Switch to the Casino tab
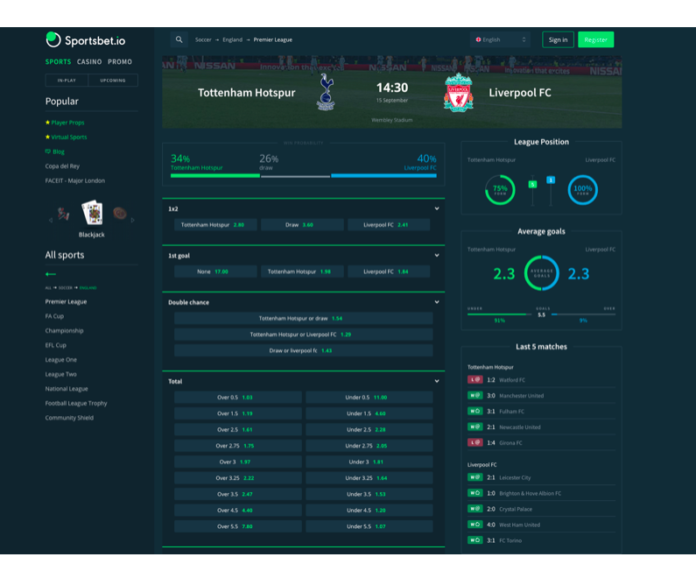The height and width of the screenshot is (585, 696). pos(89,62)
